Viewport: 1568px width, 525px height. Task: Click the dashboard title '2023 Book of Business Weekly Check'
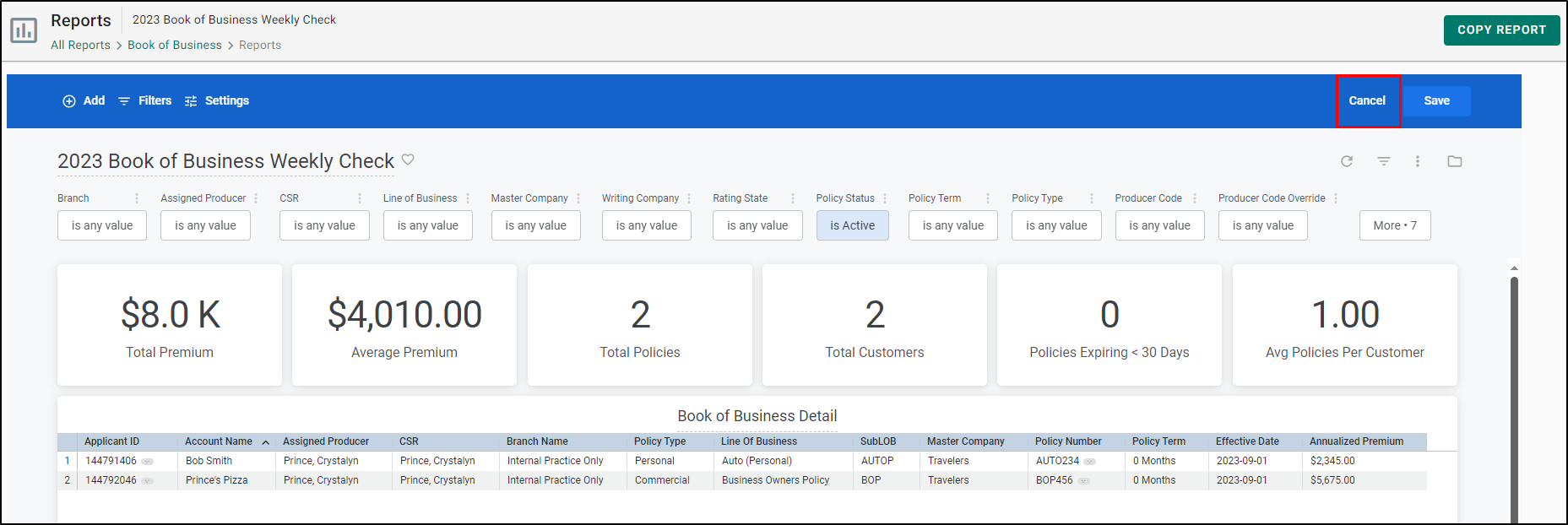click(x=225, y=161)
